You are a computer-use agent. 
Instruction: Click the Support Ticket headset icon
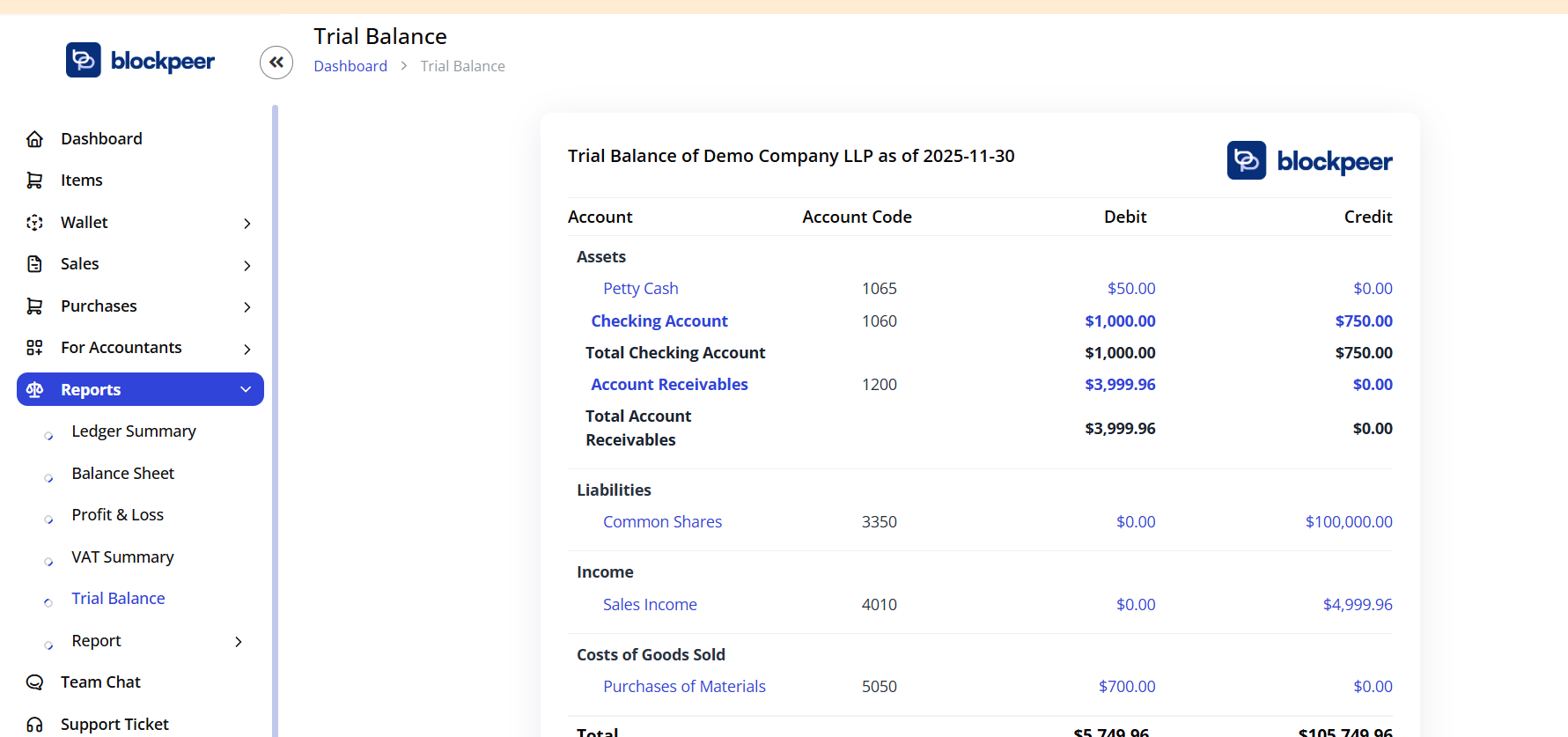(34, 724)
